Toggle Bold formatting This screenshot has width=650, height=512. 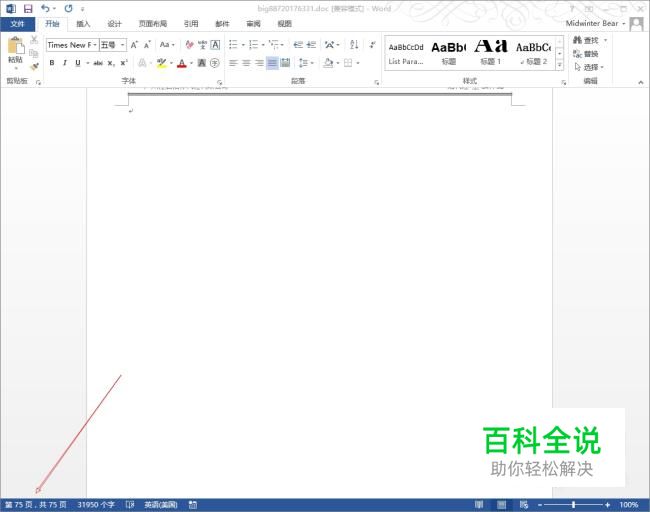pyautogui.click(x=52, y=62)
